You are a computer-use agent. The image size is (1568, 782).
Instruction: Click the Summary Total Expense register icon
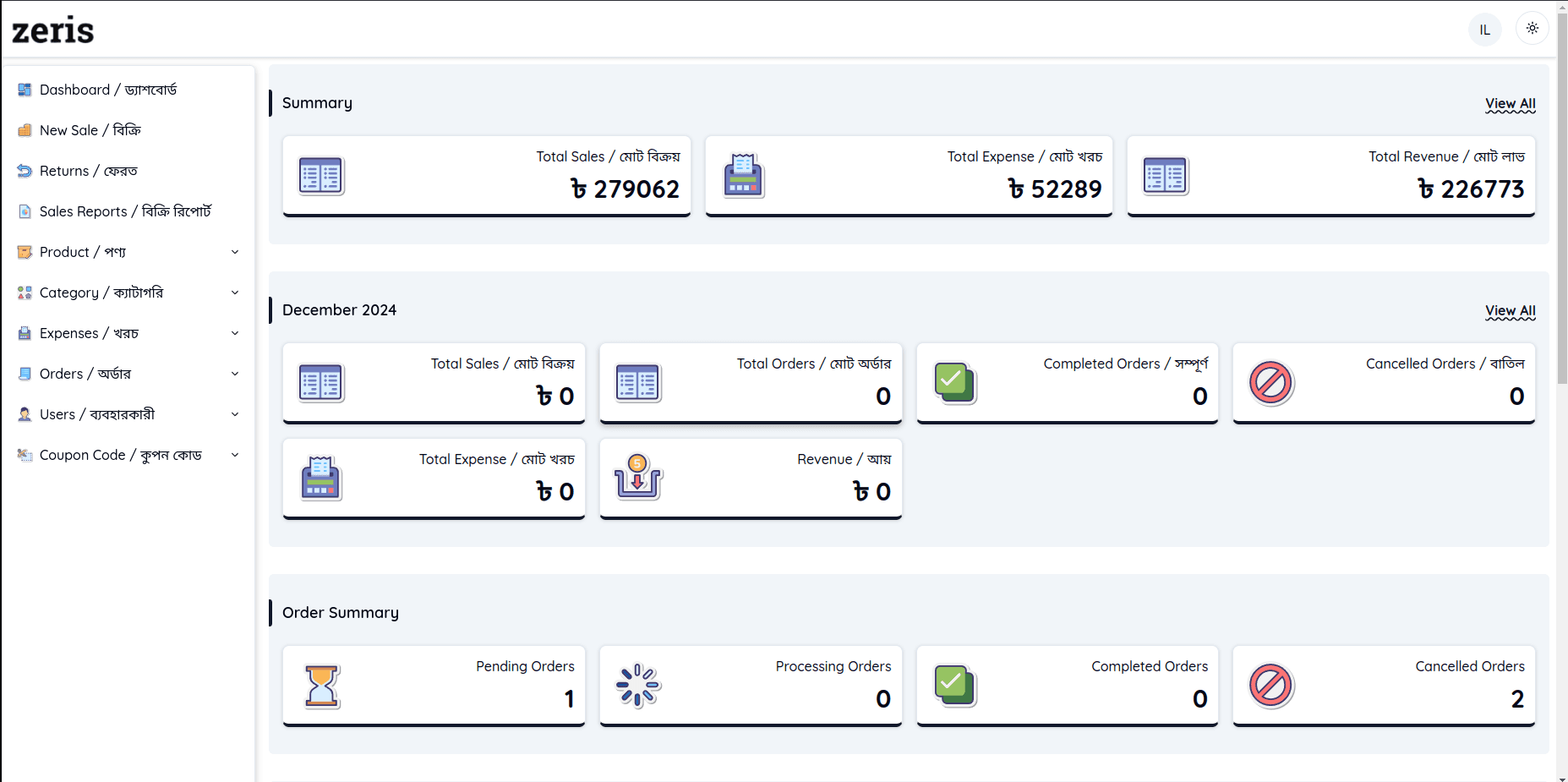pyautogui.click(x=744, y=176)
